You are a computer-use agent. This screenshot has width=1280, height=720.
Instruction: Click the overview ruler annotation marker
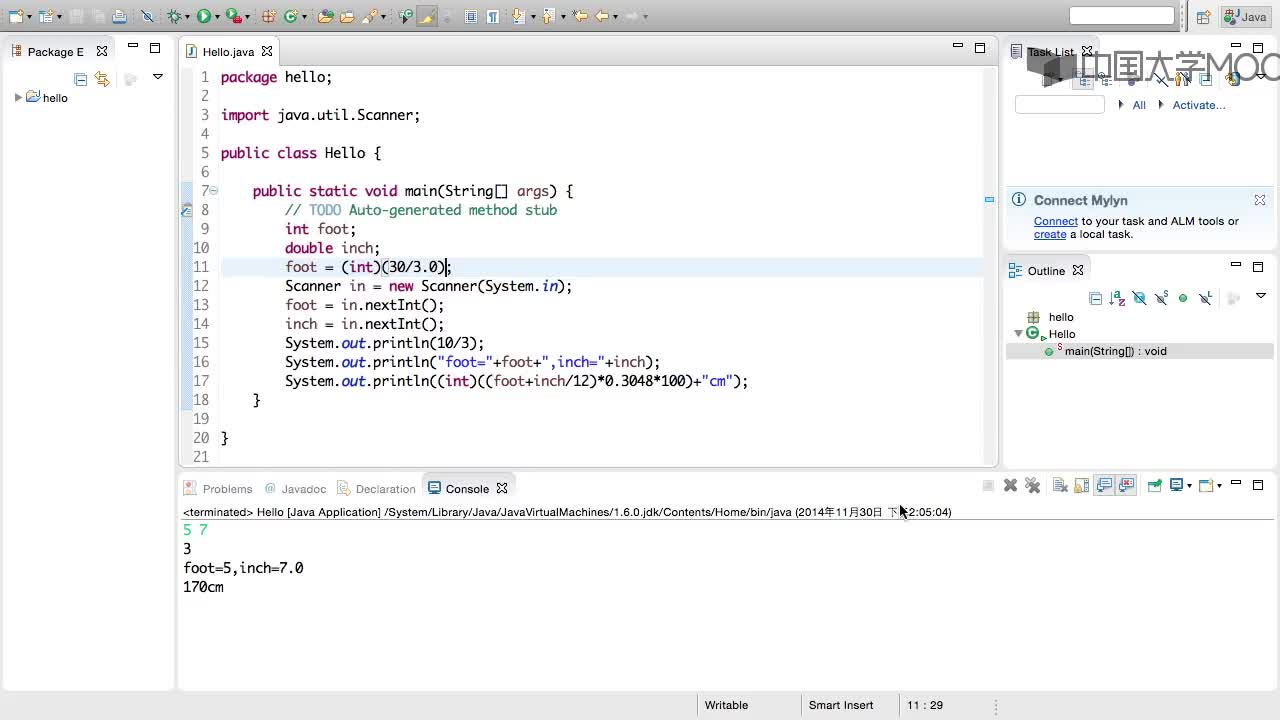pyautogui.click(x=989, y=200)
